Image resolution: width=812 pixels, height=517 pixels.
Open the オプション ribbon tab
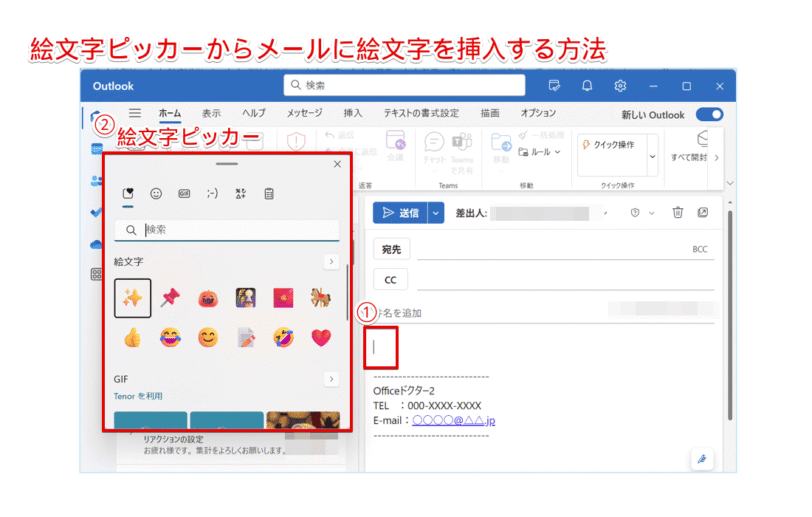pyautogui.click(x=538, y=113)
